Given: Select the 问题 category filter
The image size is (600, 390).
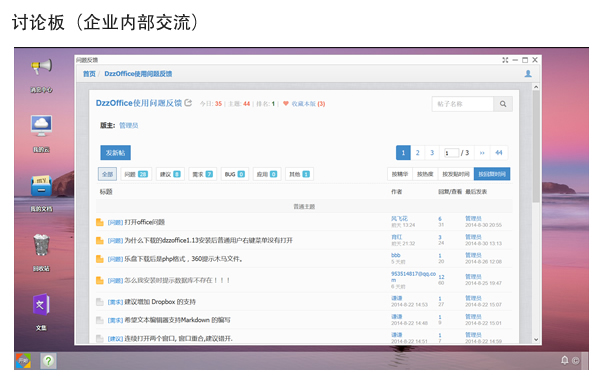Looking at the screenshot, I should coord(136,174).
